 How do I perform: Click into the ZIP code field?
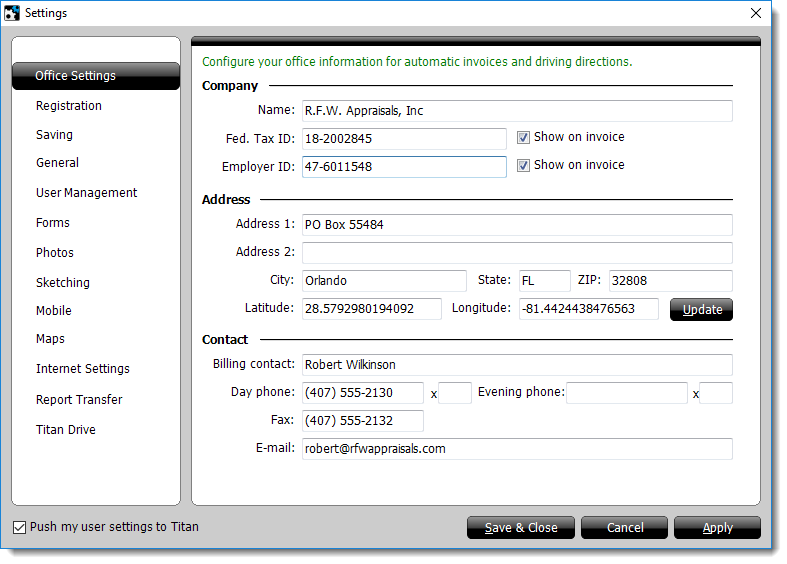(670, 281)
